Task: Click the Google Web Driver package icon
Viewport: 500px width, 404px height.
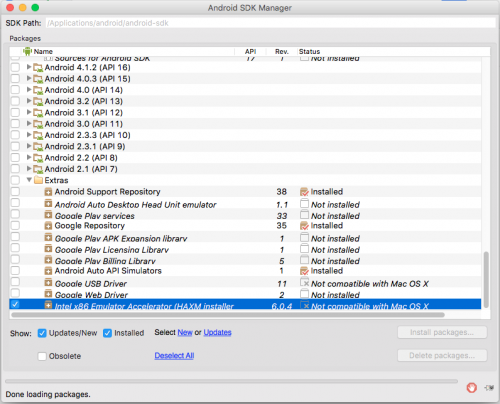Action: (x=48, y=294)
